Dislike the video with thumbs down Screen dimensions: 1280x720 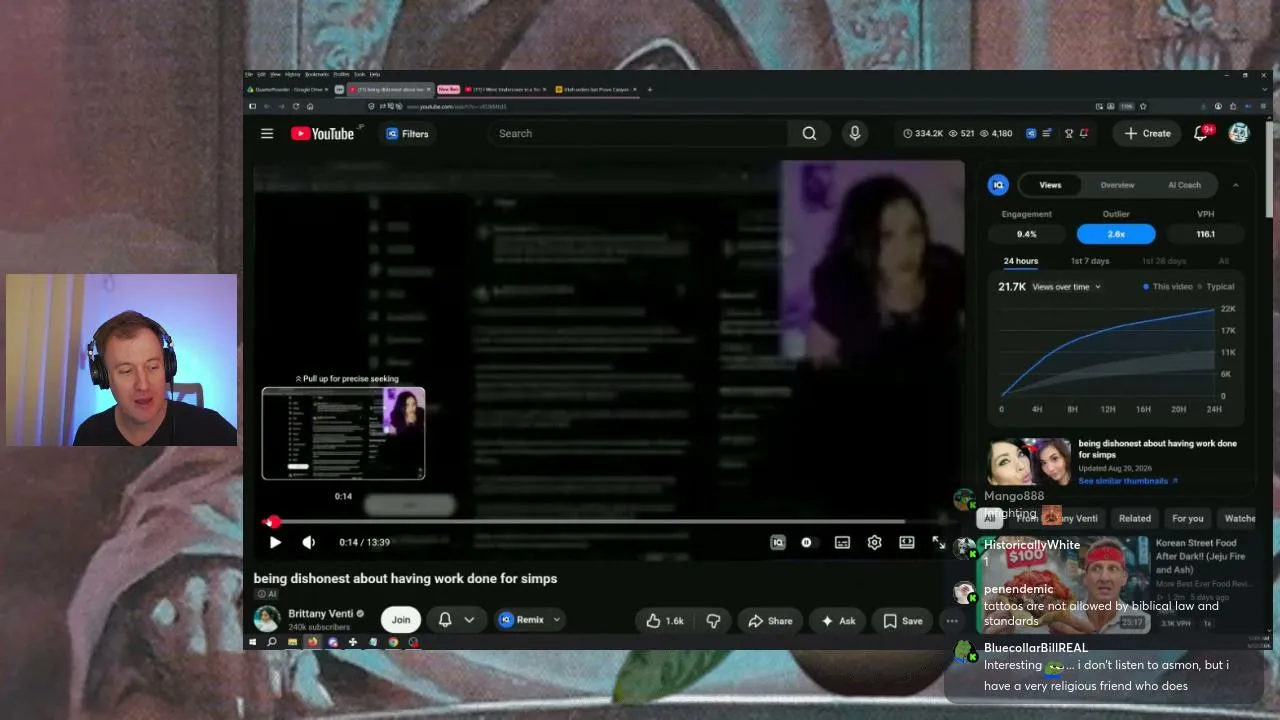click(x=713, y=621)
